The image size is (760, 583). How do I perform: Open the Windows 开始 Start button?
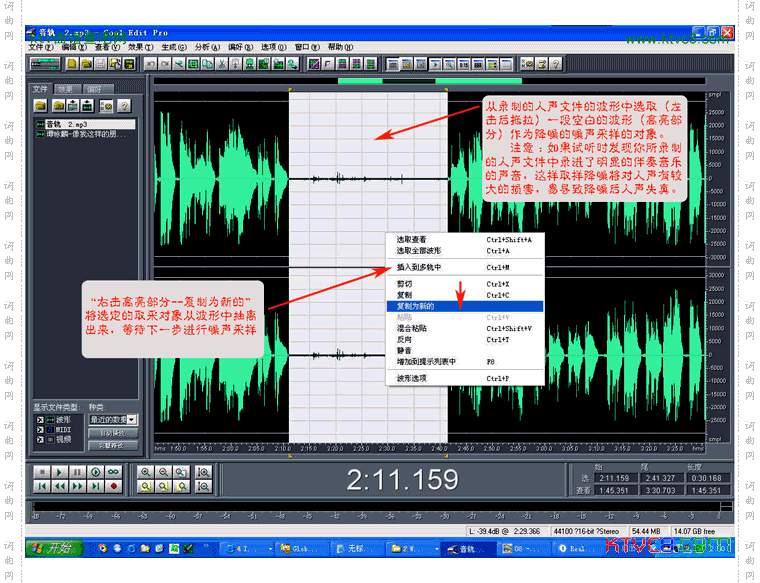pyautogui.click(x=55, y=548)
